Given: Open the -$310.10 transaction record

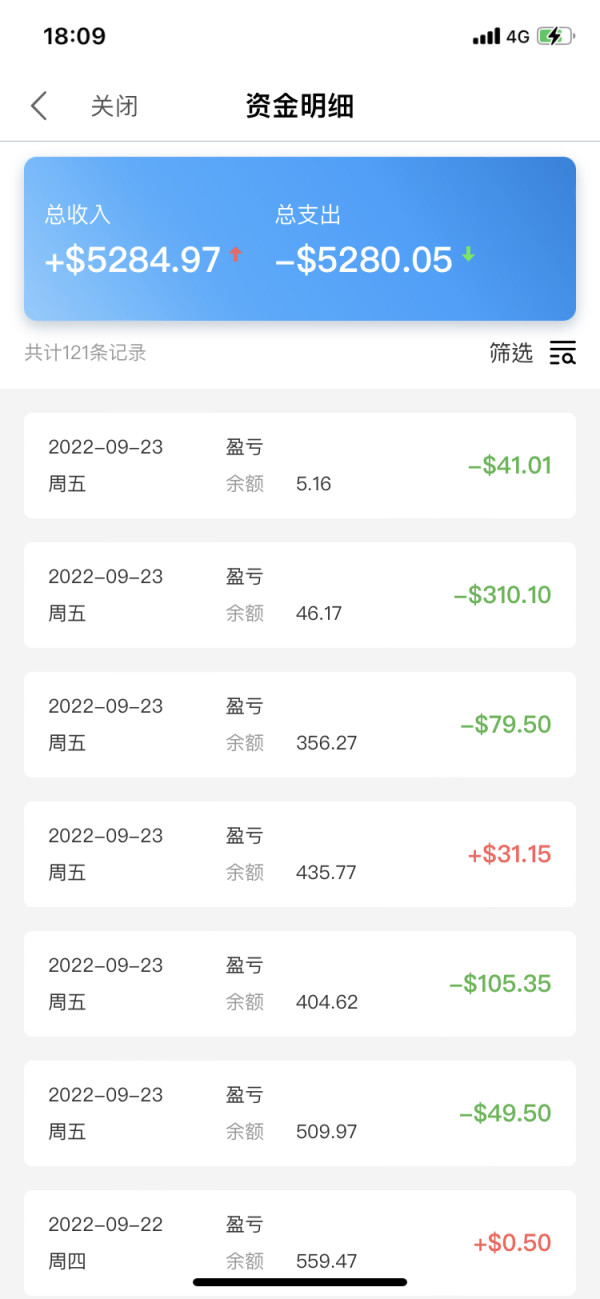Looking at the screenshot, I should click(x=300, y=595).
